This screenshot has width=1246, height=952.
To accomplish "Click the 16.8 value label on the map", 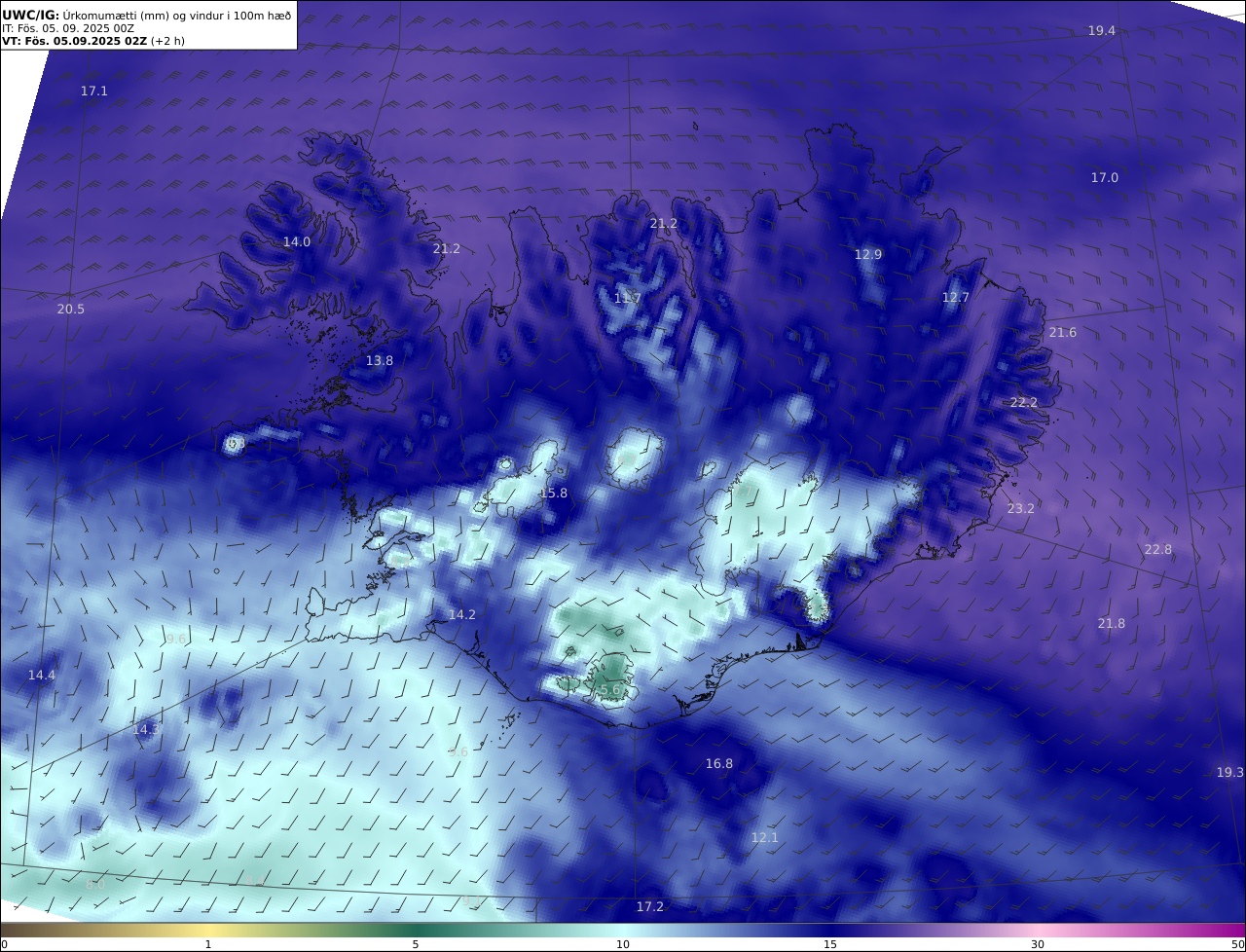I will 719,764.
